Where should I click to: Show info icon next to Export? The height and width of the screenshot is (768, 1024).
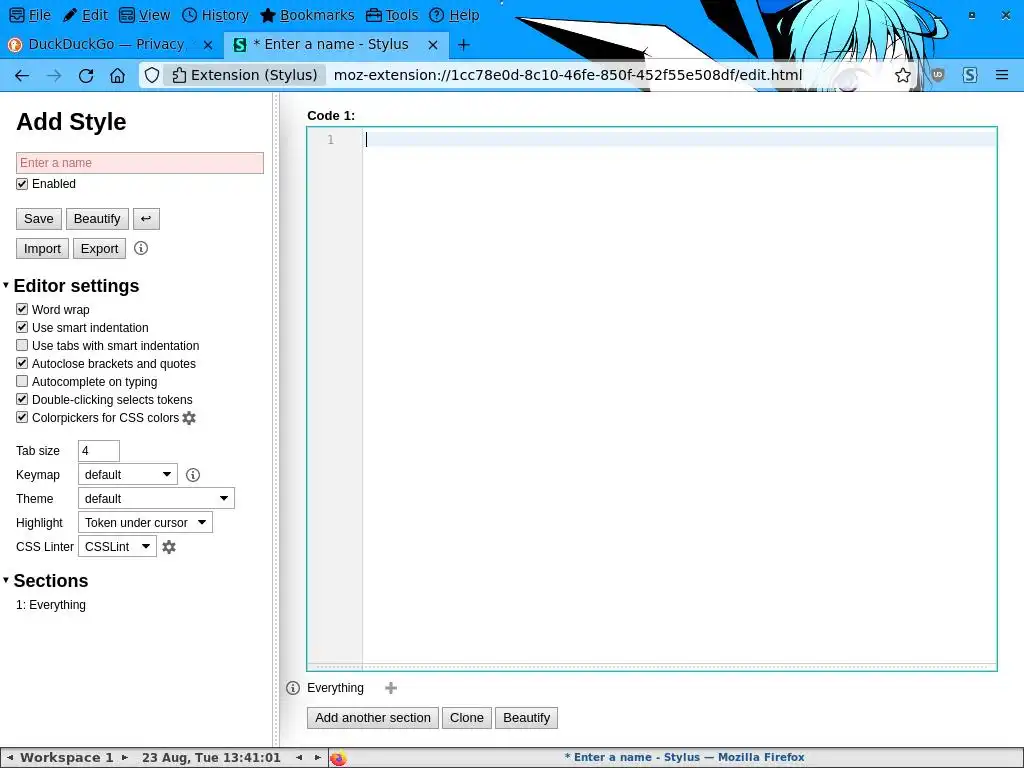pos(140,248)
